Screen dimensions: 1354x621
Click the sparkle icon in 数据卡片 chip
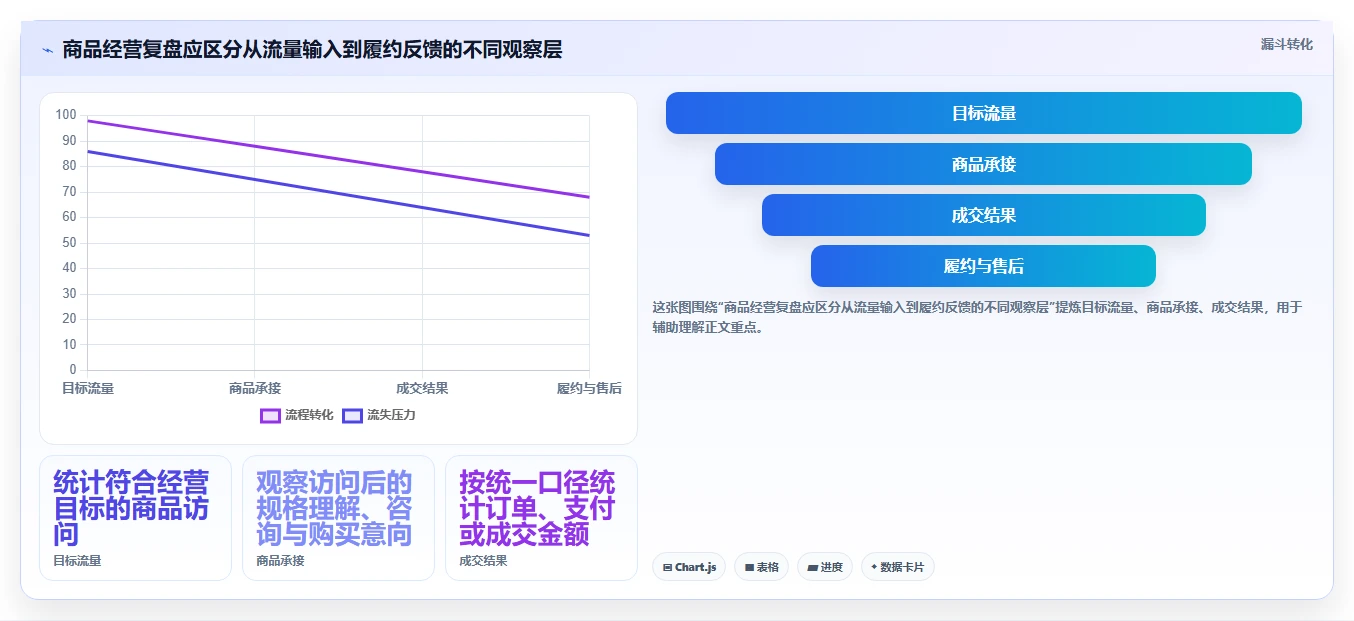(x=874, y=567)
